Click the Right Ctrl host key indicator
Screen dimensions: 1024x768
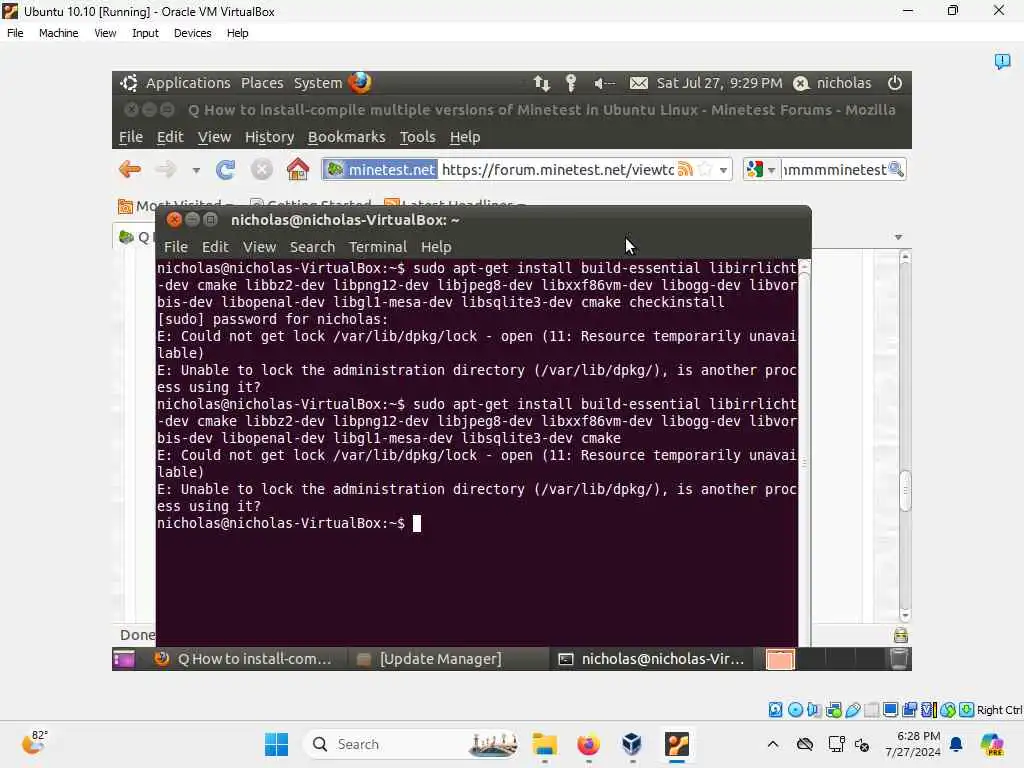point(999,710)
